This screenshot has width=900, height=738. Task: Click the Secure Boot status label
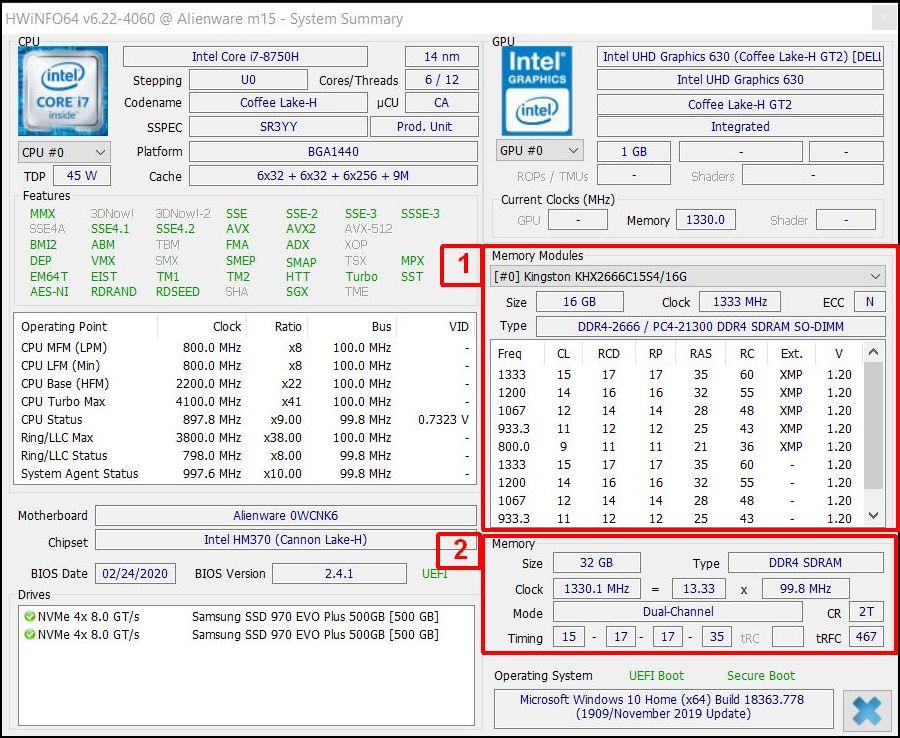coord(761,675)
